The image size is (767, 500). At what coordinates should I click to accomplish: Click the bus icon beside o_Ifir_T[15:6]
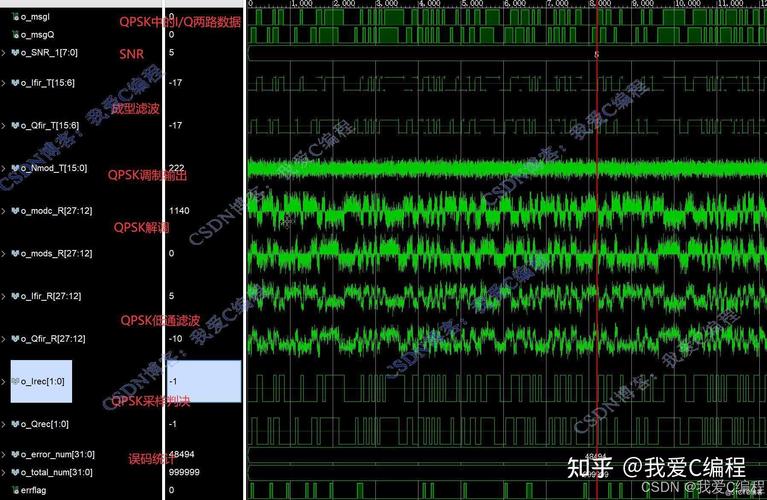(16, 83)
